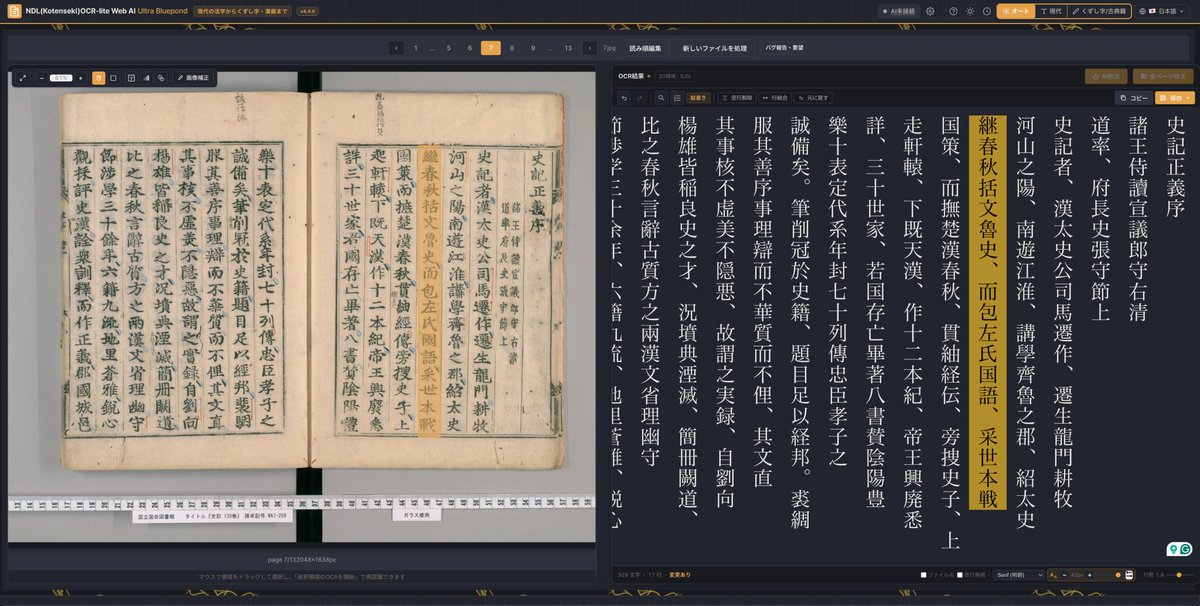The image size is (1200, 606).
Task: Open the settings gear icon in the top bar
Action: [930, 11]
